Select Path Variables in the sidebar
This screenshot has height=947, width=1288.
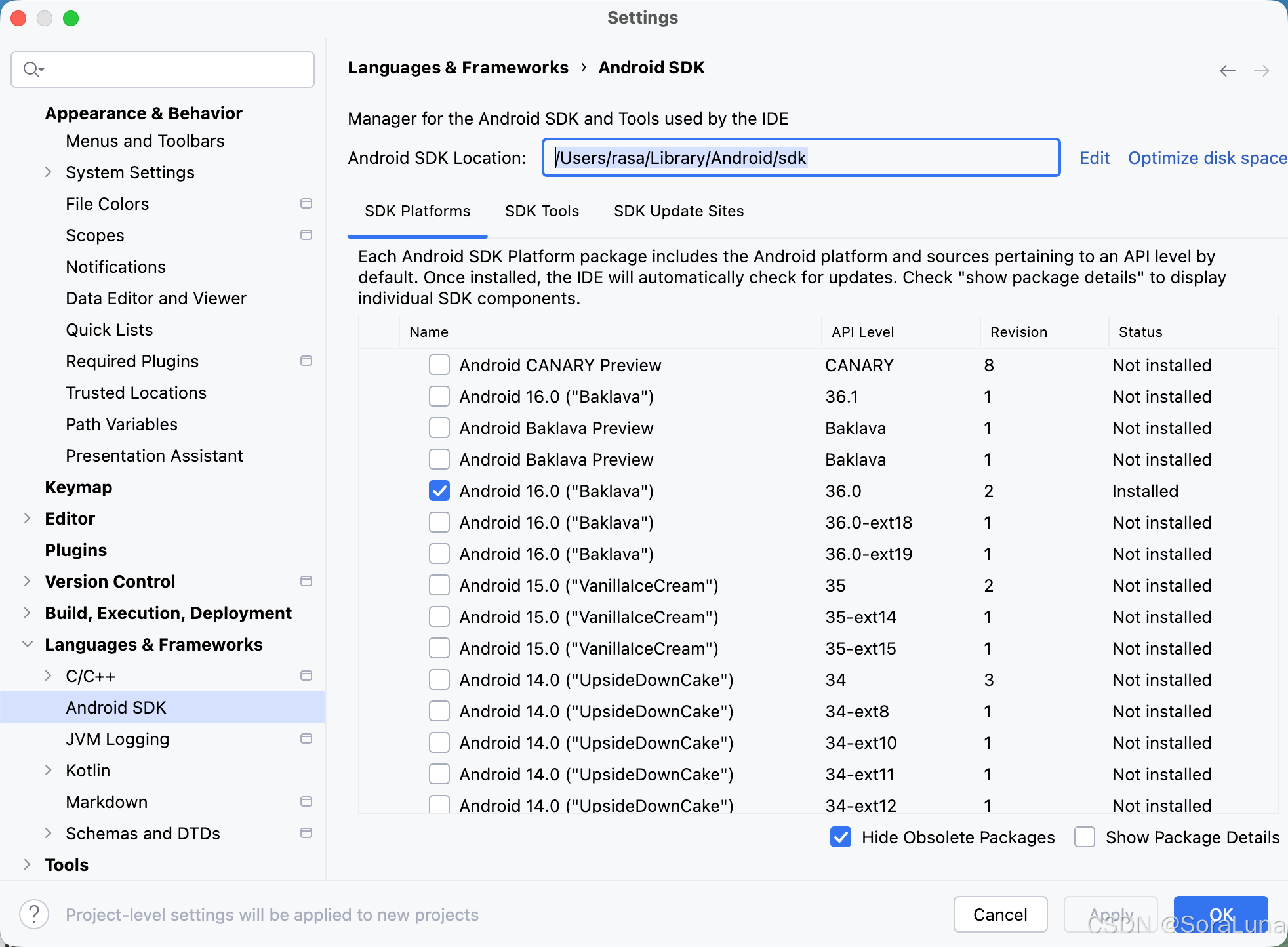[121, 424]
